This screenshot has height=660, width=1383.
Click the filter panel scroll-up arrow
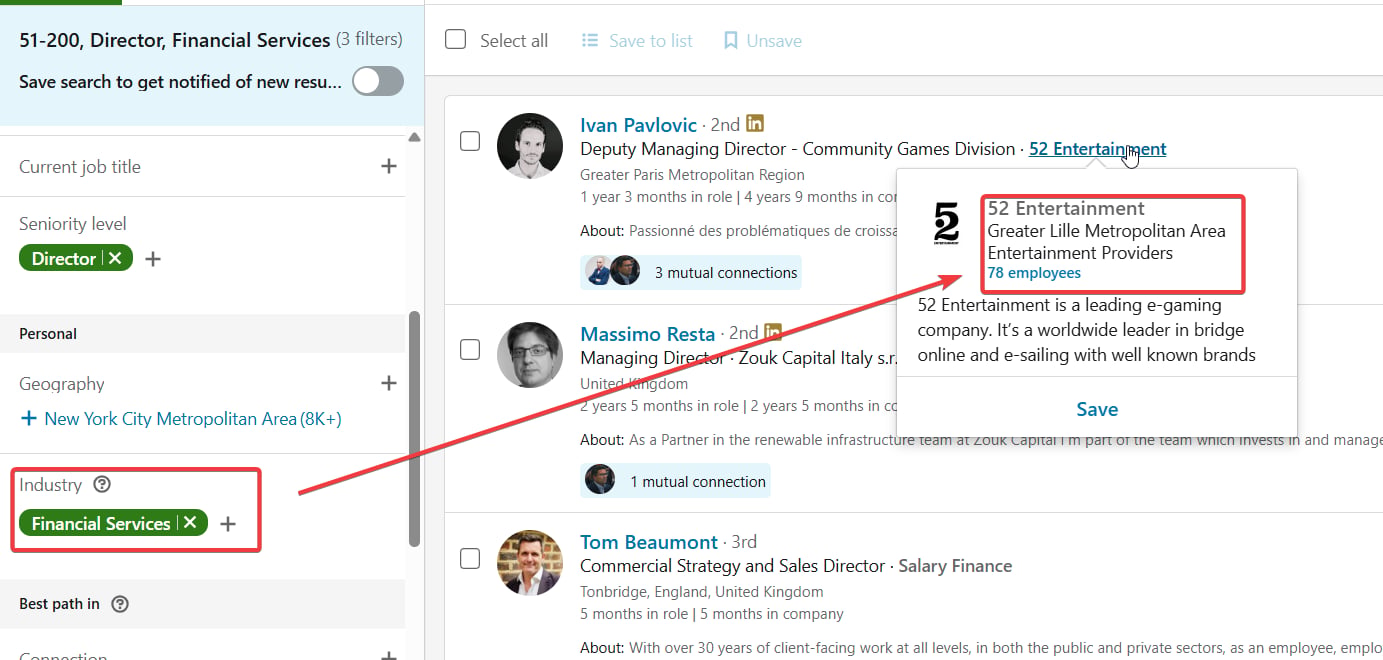[414, 137]
